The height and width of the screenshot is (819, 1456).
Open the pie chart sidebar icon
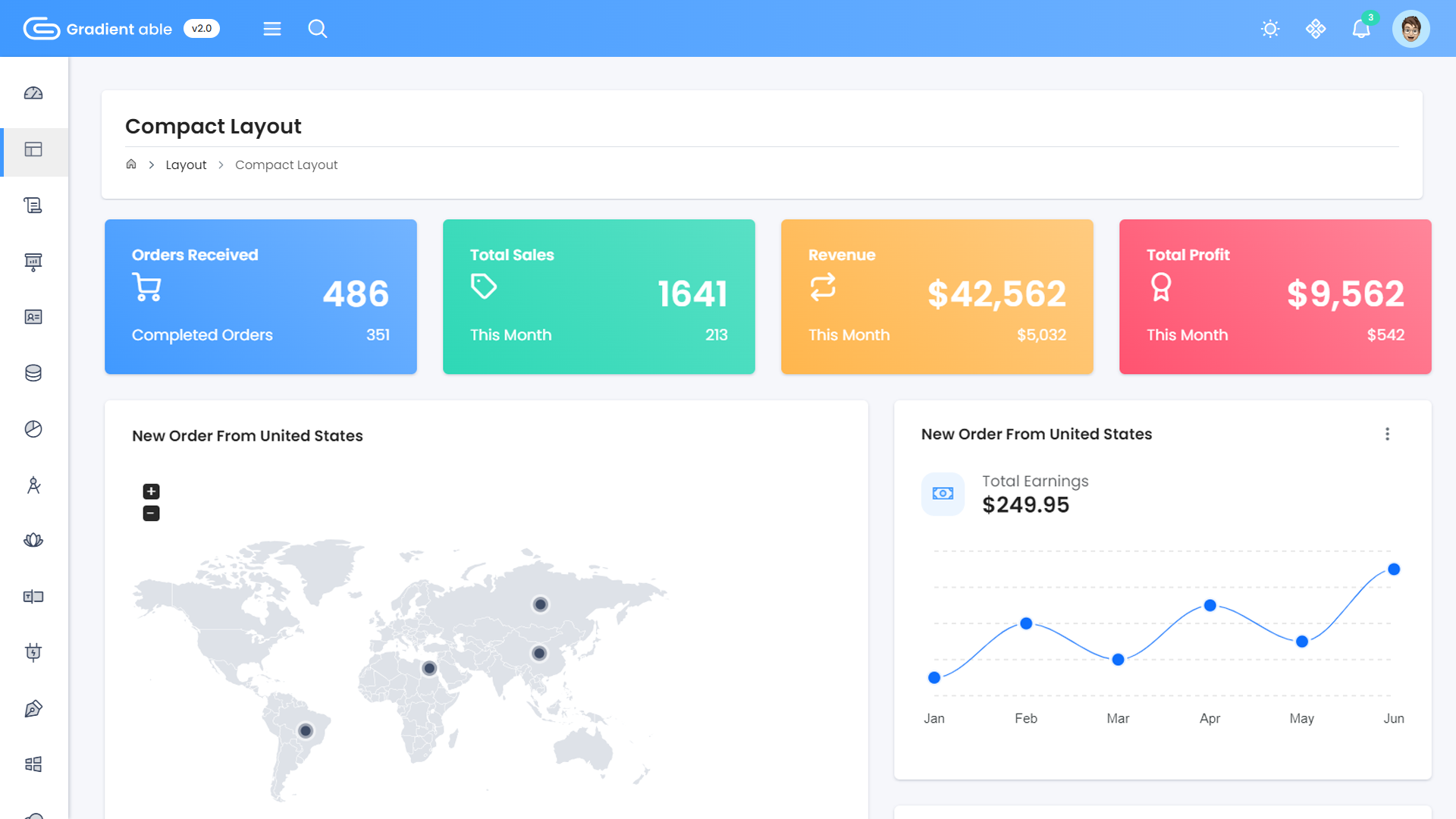pos(33,429)
